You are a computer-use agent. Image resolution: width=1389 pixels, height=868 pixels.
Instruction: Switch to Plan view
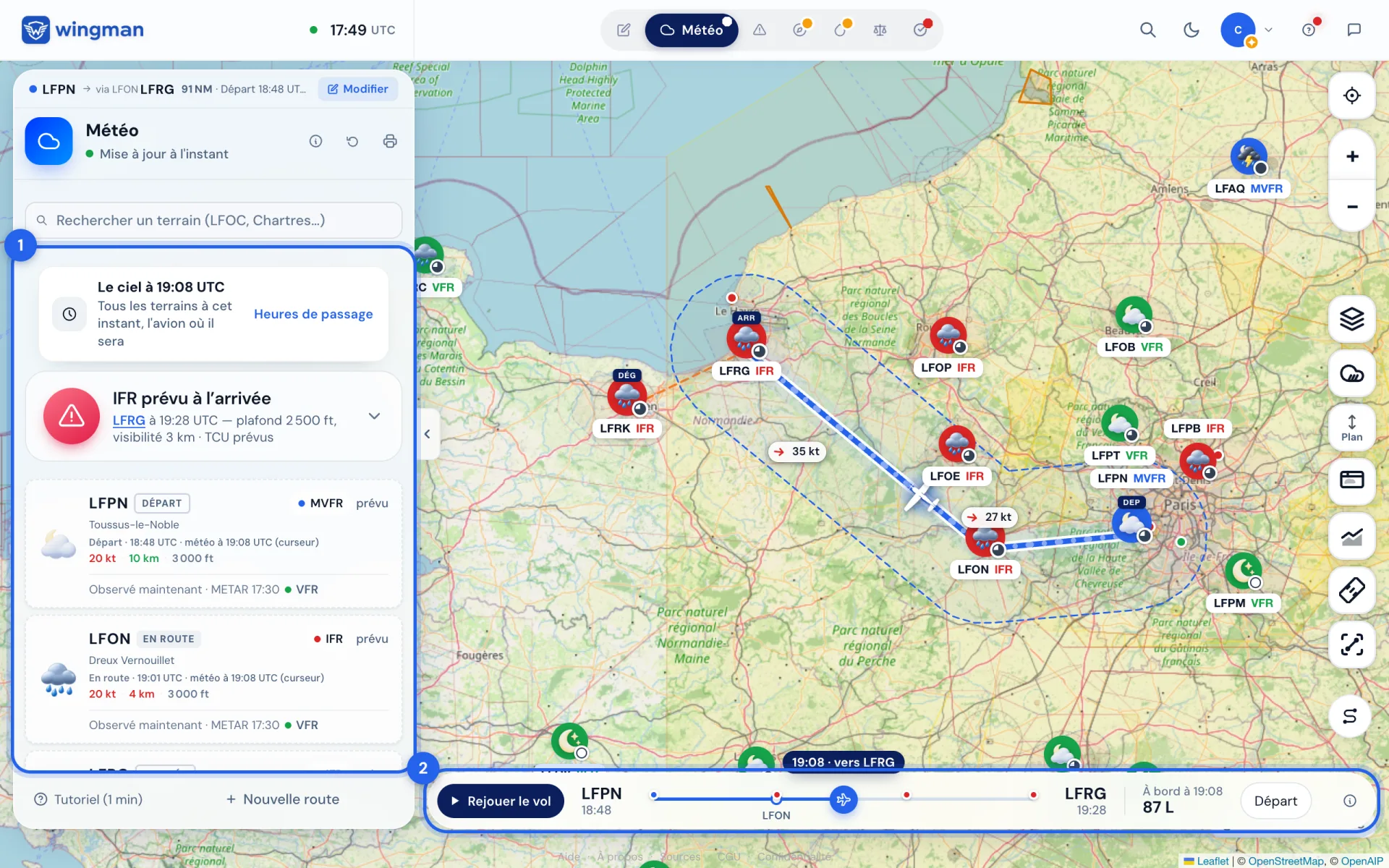[1351, 427]
